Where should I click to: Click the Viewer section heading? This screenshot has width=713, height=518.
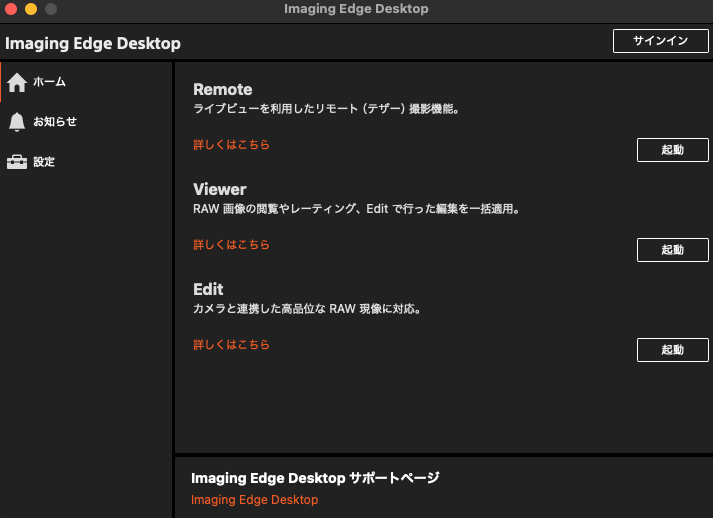coord(219,190)
